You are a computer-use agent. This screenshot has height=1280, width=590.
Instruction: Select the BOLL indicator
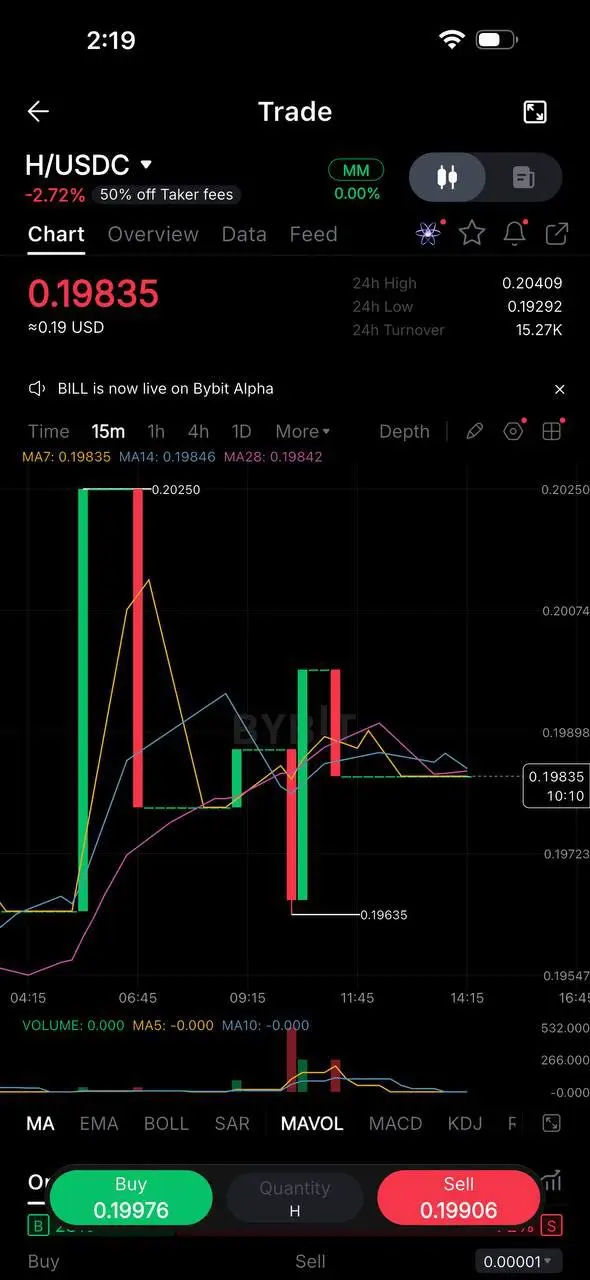[x=166, y=1124]
